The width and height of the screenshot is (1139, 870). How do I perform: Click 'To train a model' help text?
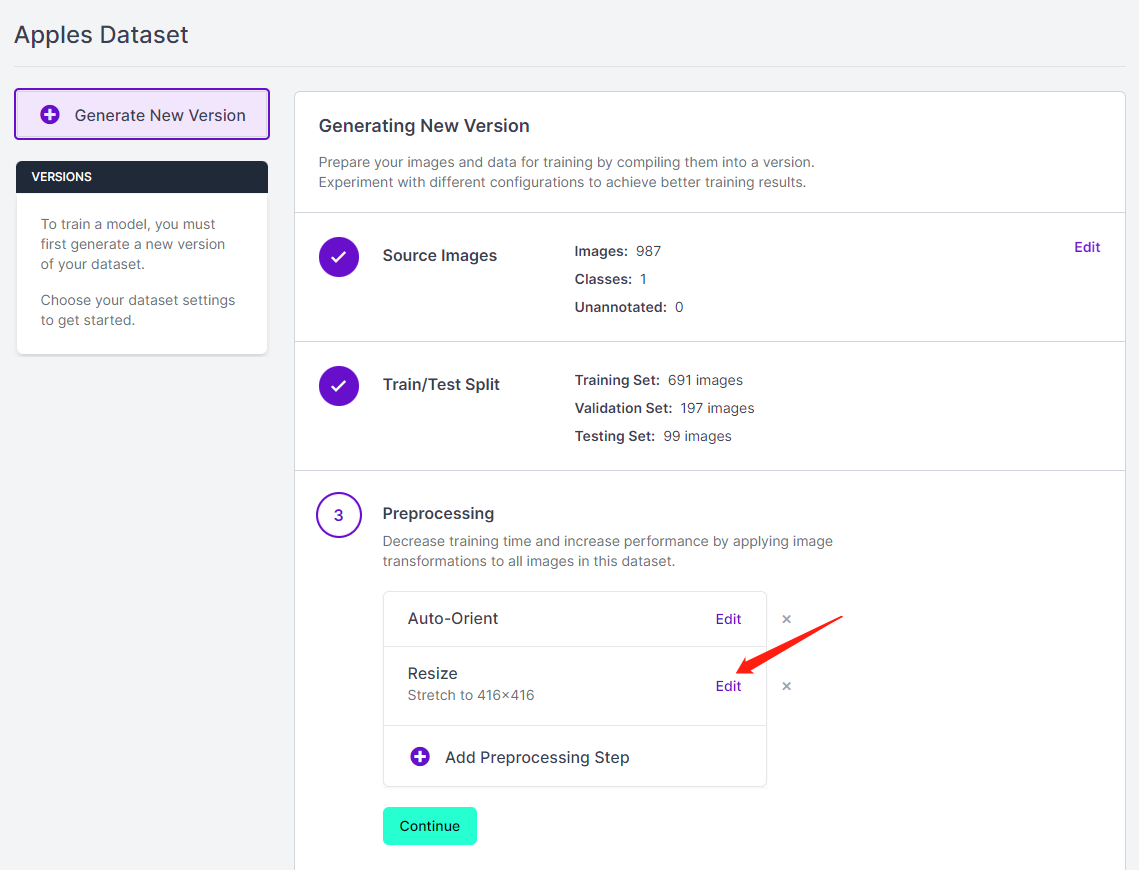133,244
